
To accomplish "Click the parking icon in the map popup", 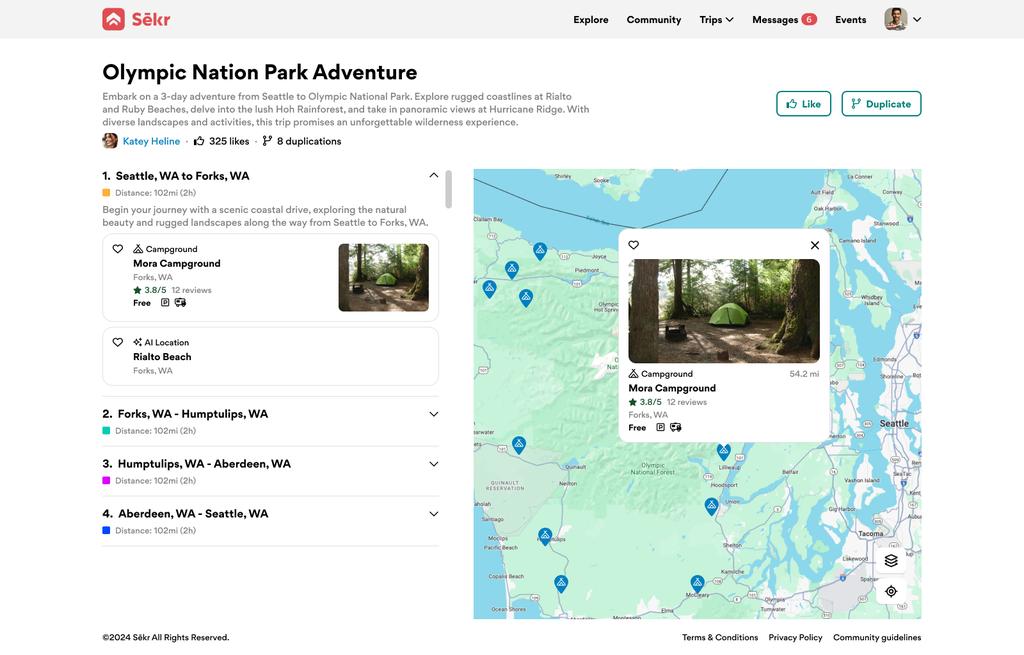I will click(x=660, y=428).
